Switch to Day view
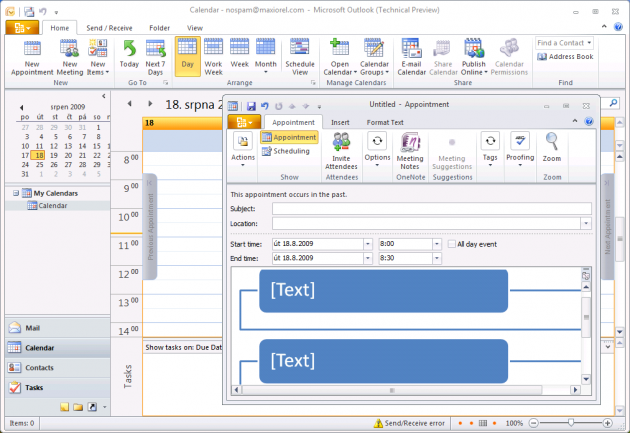630x433 pixels. point(188,57)
